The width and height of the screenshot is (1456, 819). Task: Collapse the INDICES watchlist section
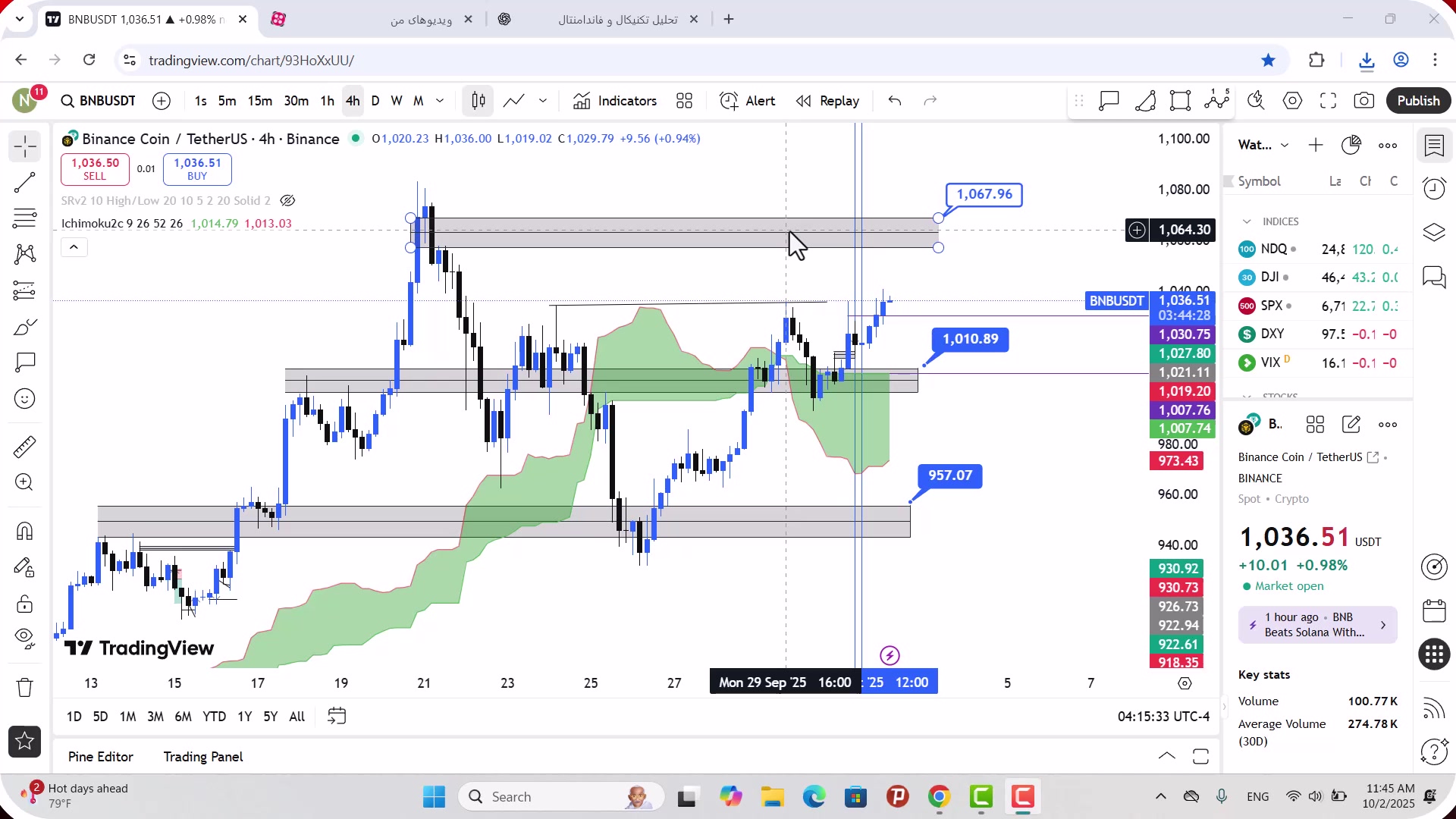1247,221
